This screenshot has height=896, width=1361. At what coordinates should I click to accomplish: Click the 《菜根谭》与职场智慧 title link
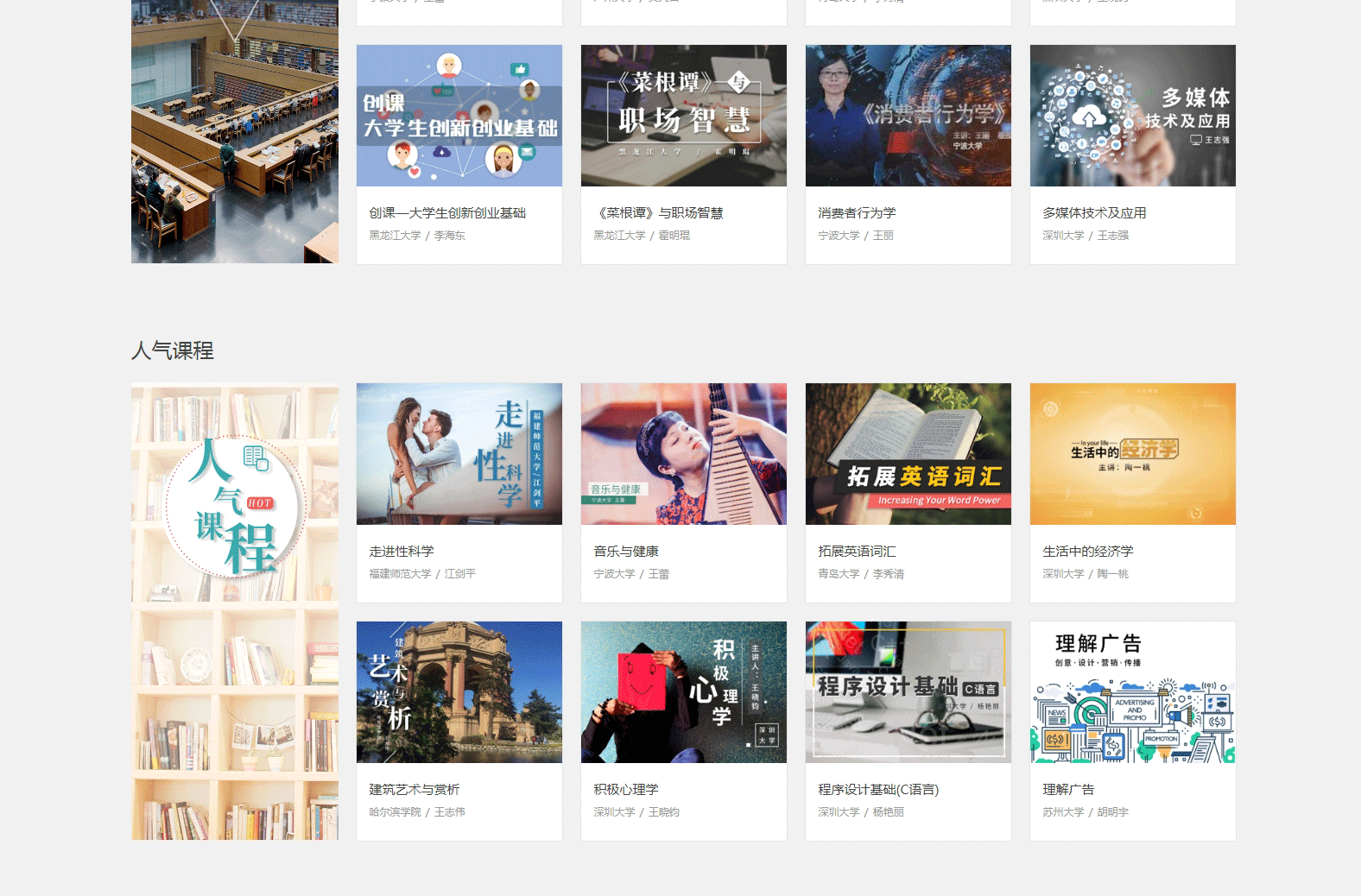coord(658,213)
